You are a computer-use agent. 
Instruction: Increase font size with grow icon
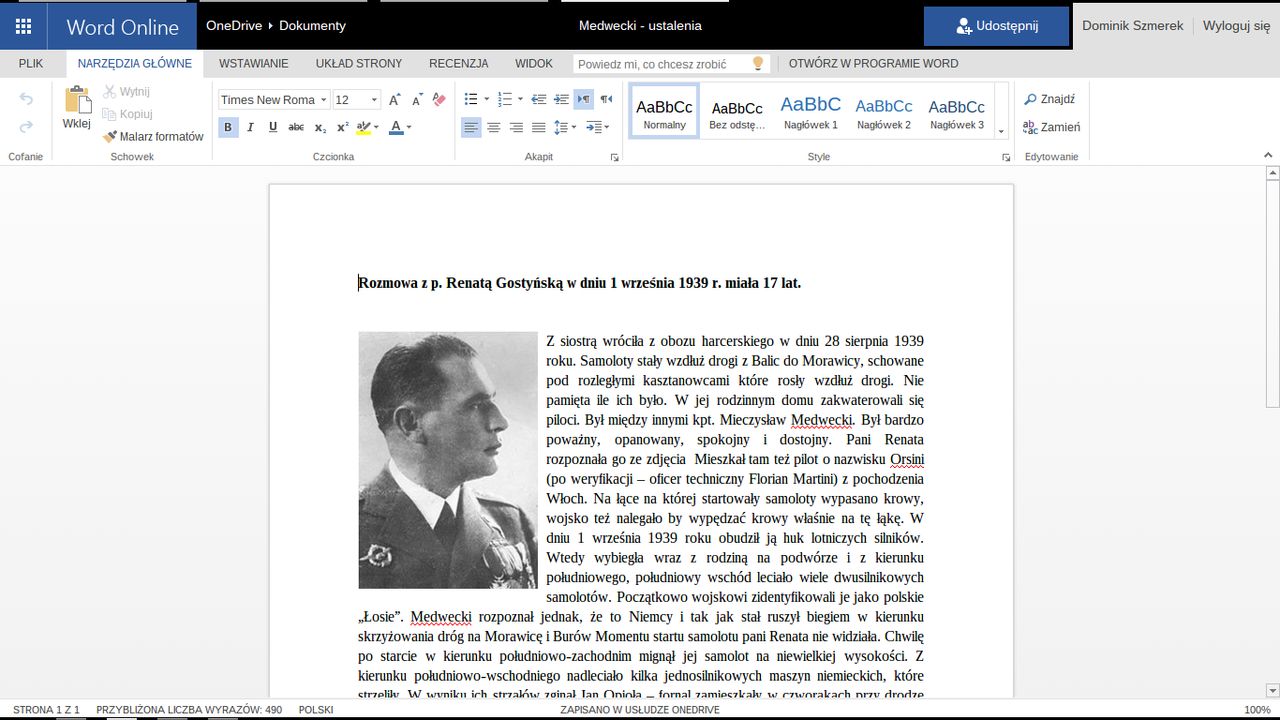[395, 100]
